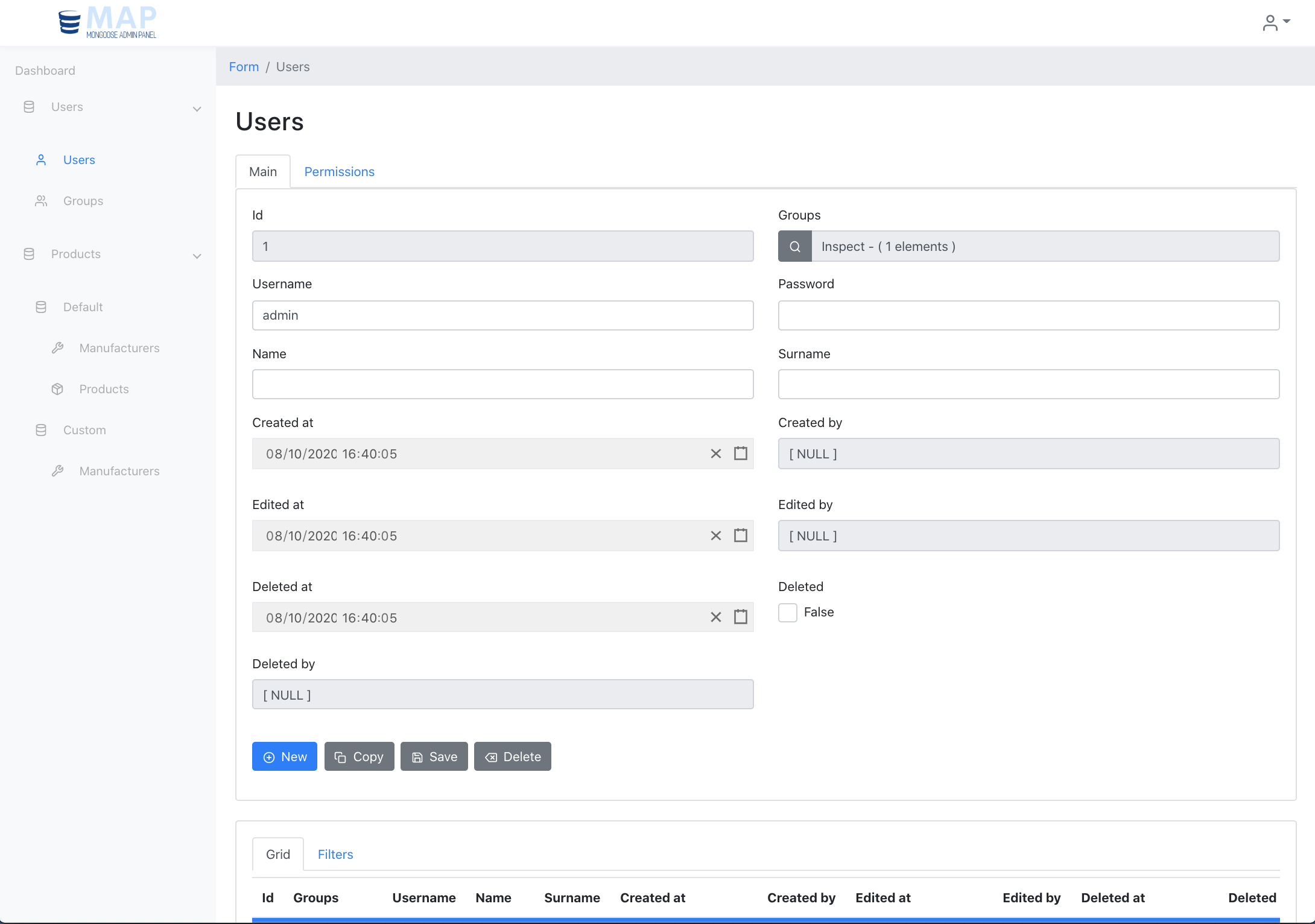Click into the Password input field
Viewport: 1315px width, 924px height.
coord(1028,315)
